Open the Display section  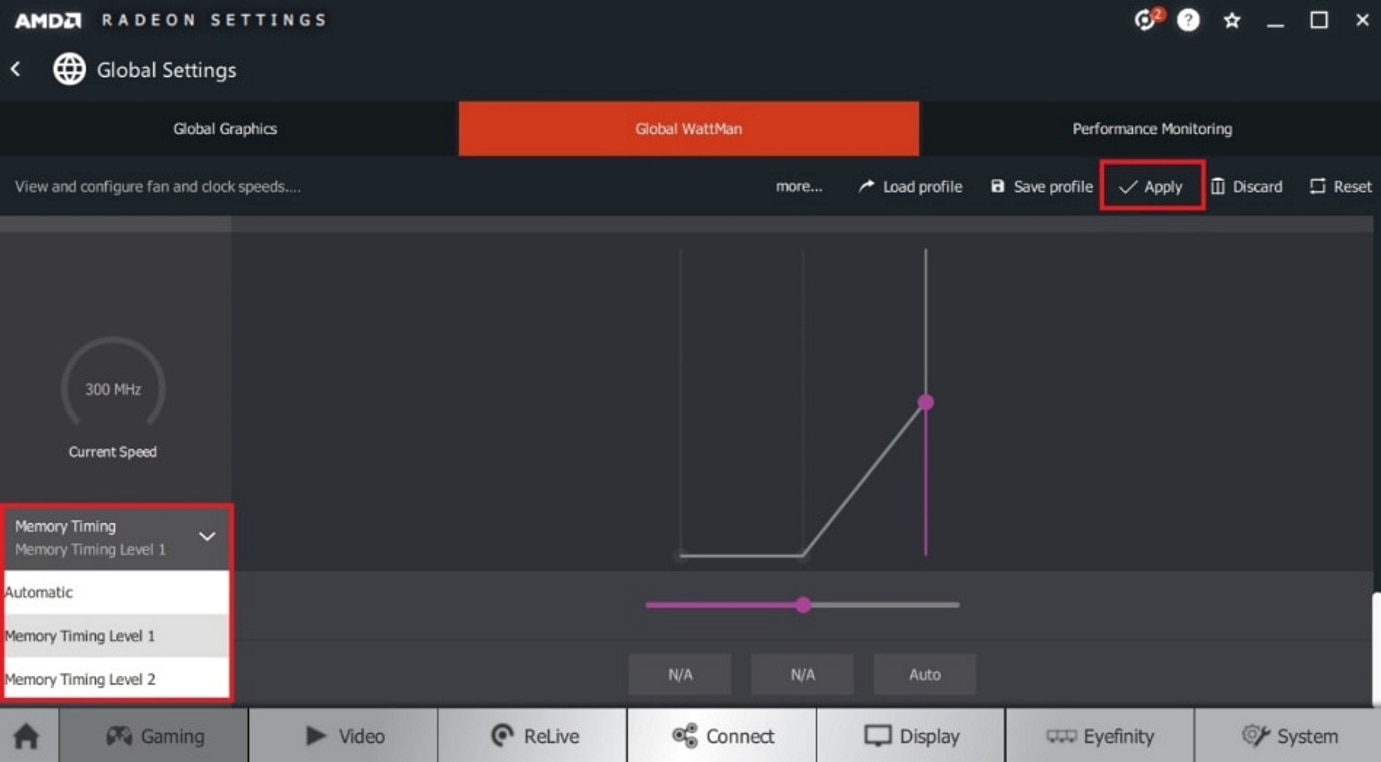[911, 736]
